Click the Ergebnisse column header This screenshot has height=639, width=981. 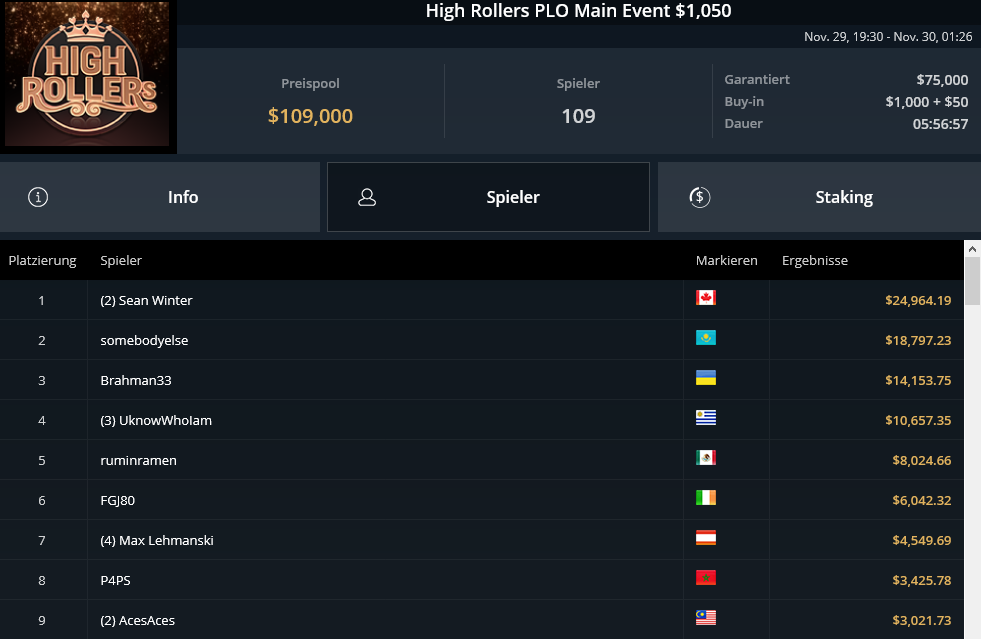814,261
